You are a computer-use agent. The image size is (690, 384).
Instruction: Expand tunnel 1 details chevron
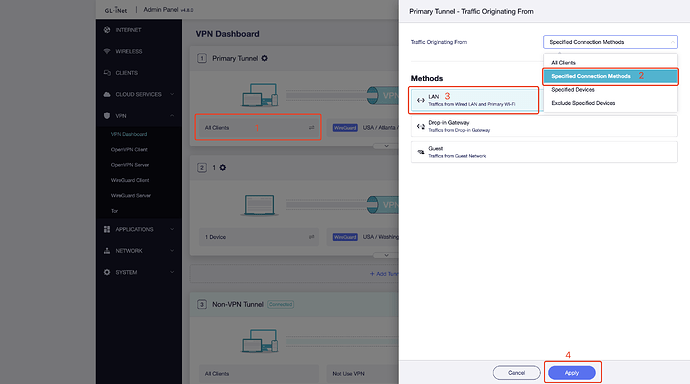(x=386, y=255)
